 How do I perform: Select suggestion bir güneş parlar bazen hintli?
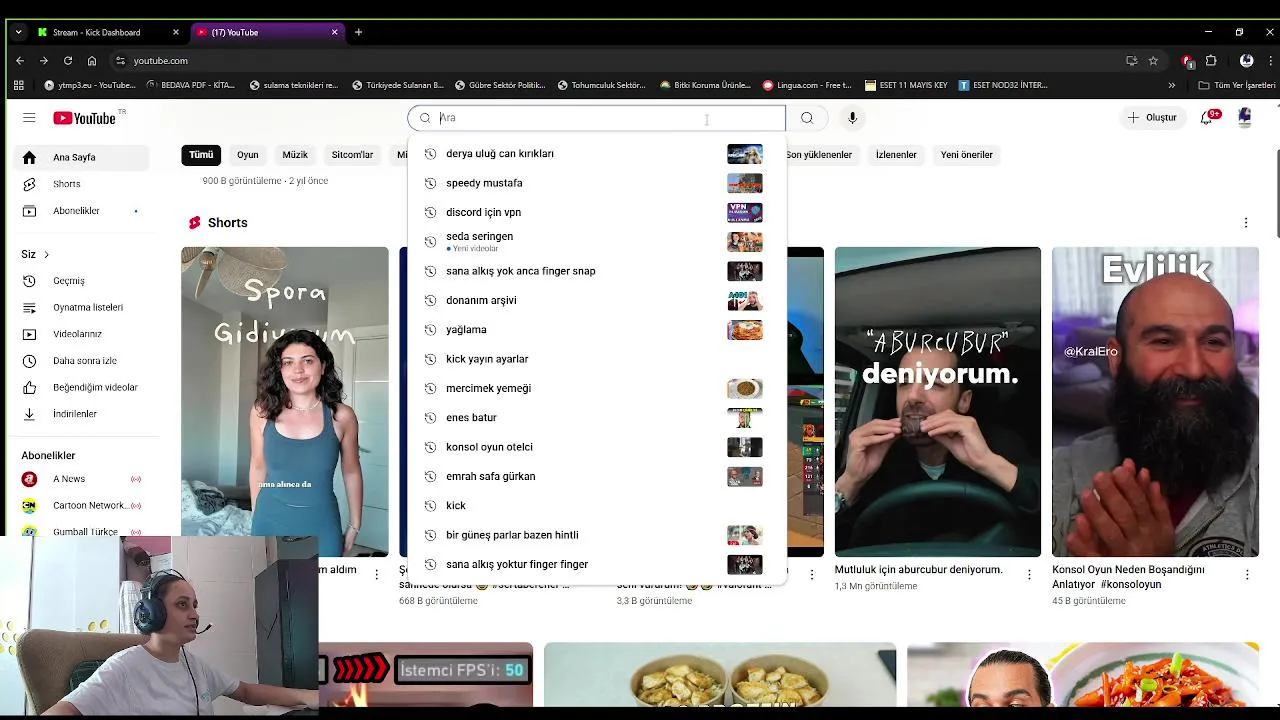click(597, 535)
